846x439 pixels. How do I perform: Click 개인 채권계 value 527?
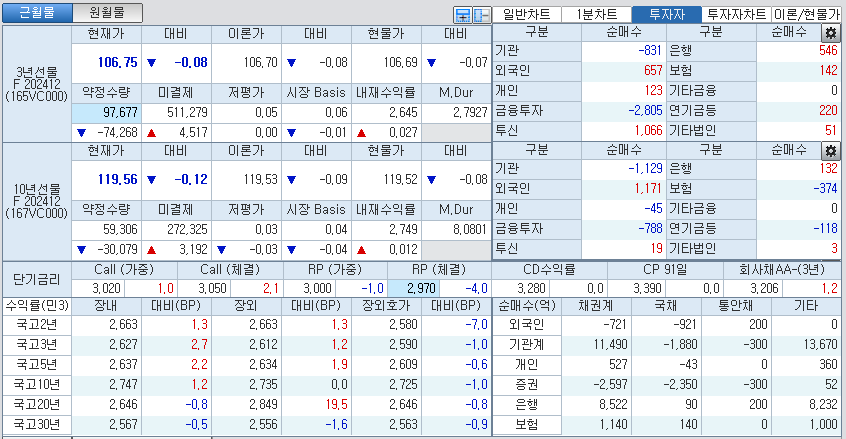[618, 365]
